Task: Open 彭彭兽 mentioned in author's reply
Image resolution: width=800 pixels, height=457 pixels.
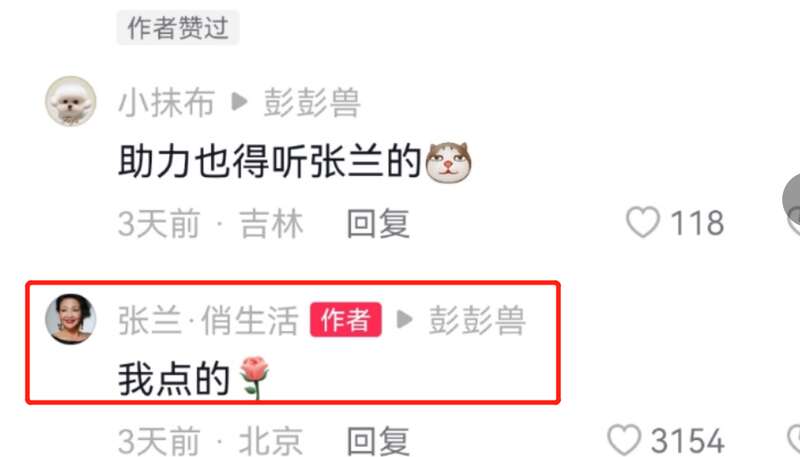Action: coord(477,320)
